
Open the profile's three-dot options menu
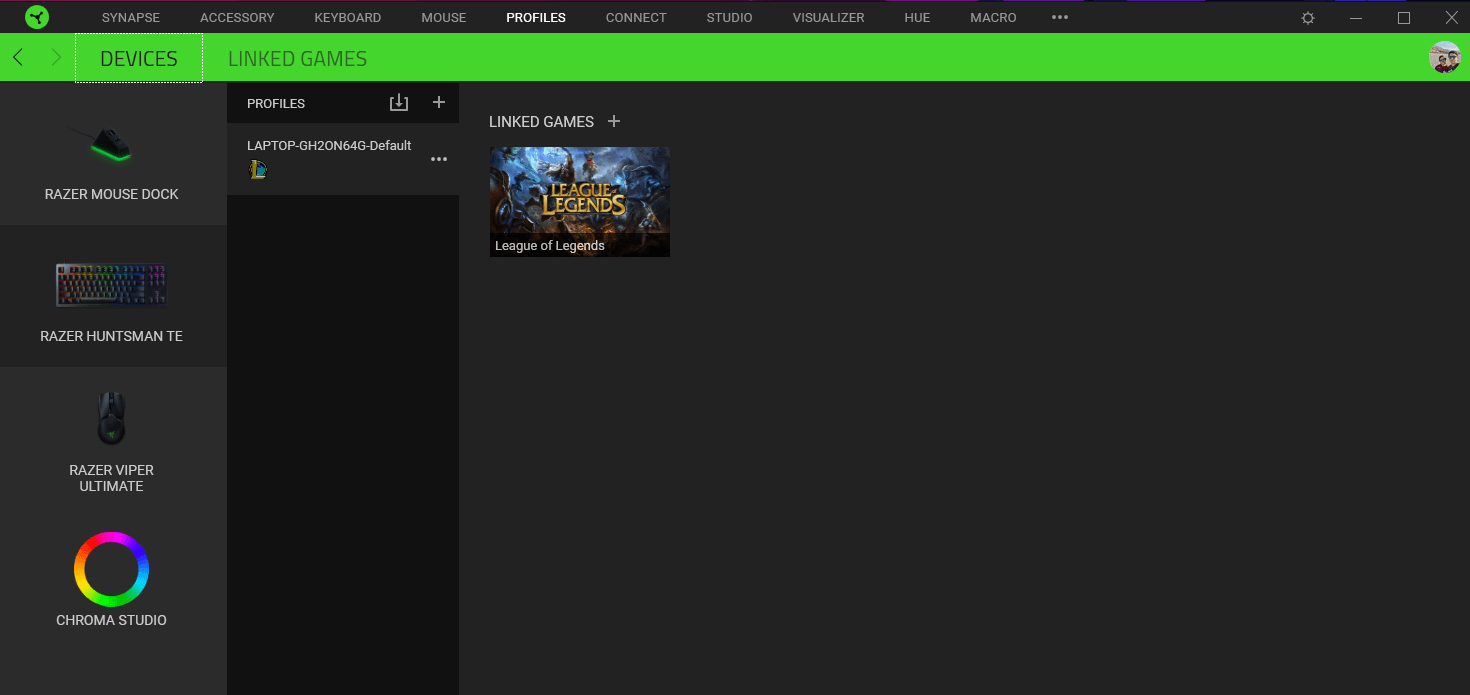[x=438, y=159]
